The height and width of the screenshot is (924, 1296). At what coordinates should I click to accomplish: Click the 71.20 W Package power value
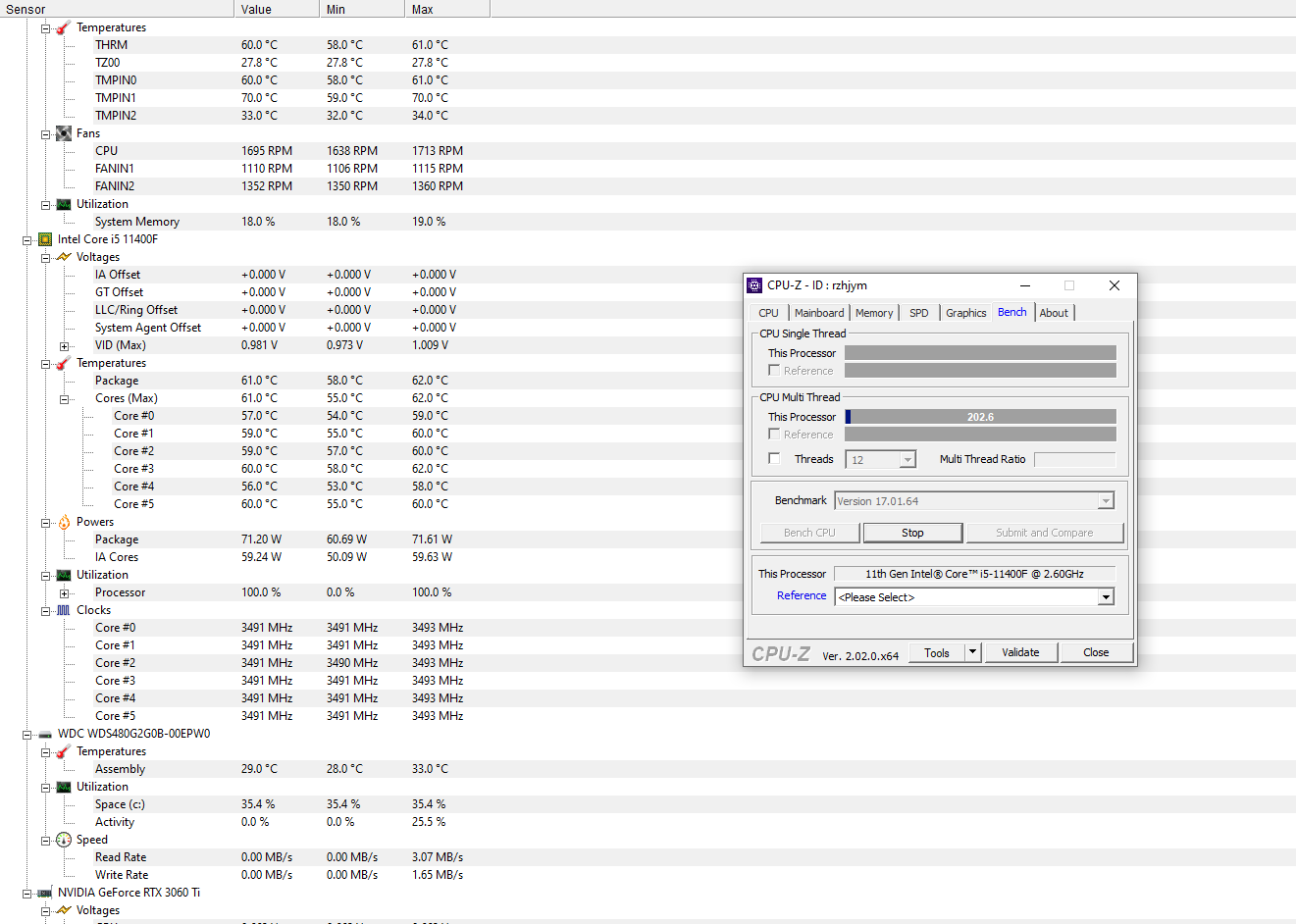point(262,539)
